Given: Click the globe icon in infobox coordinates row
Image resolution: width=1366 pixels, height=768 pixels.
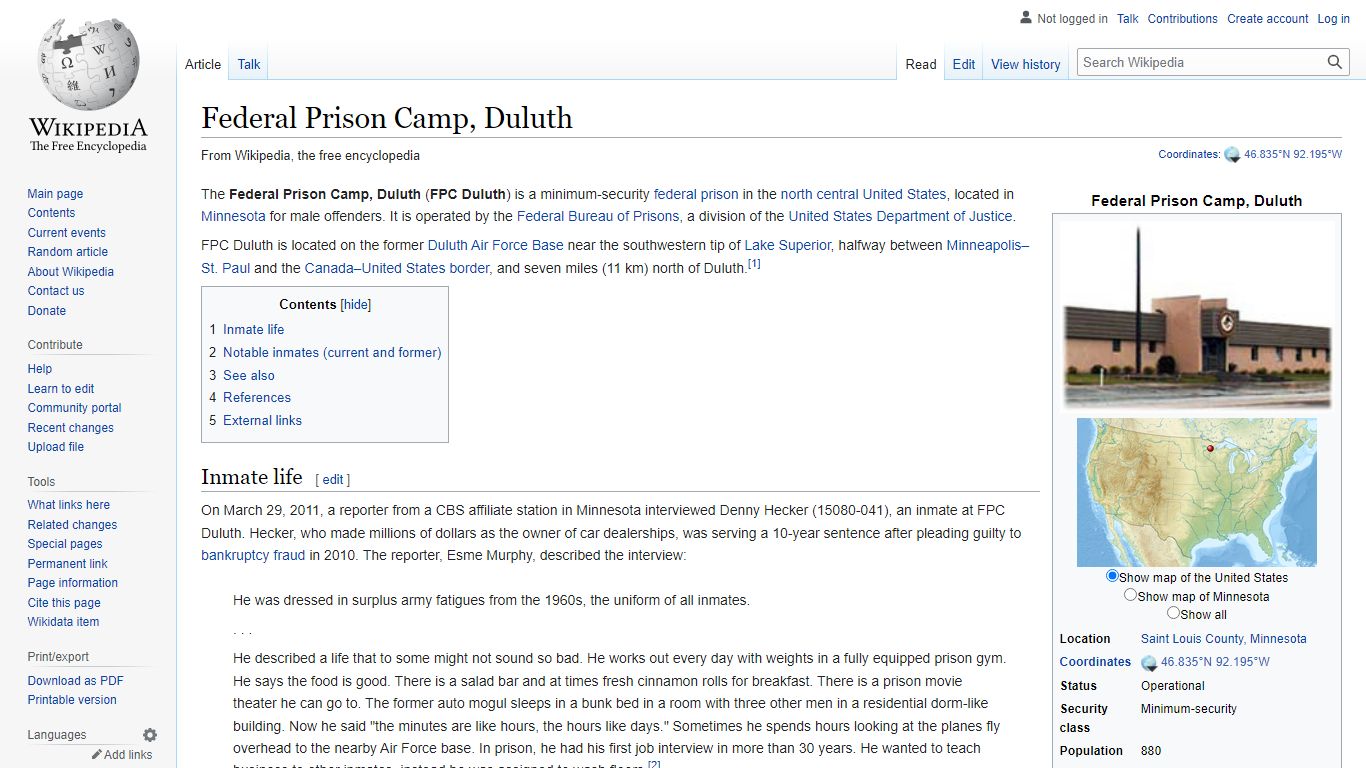Looking at the screenshot, I should [x=1149, y=662].
